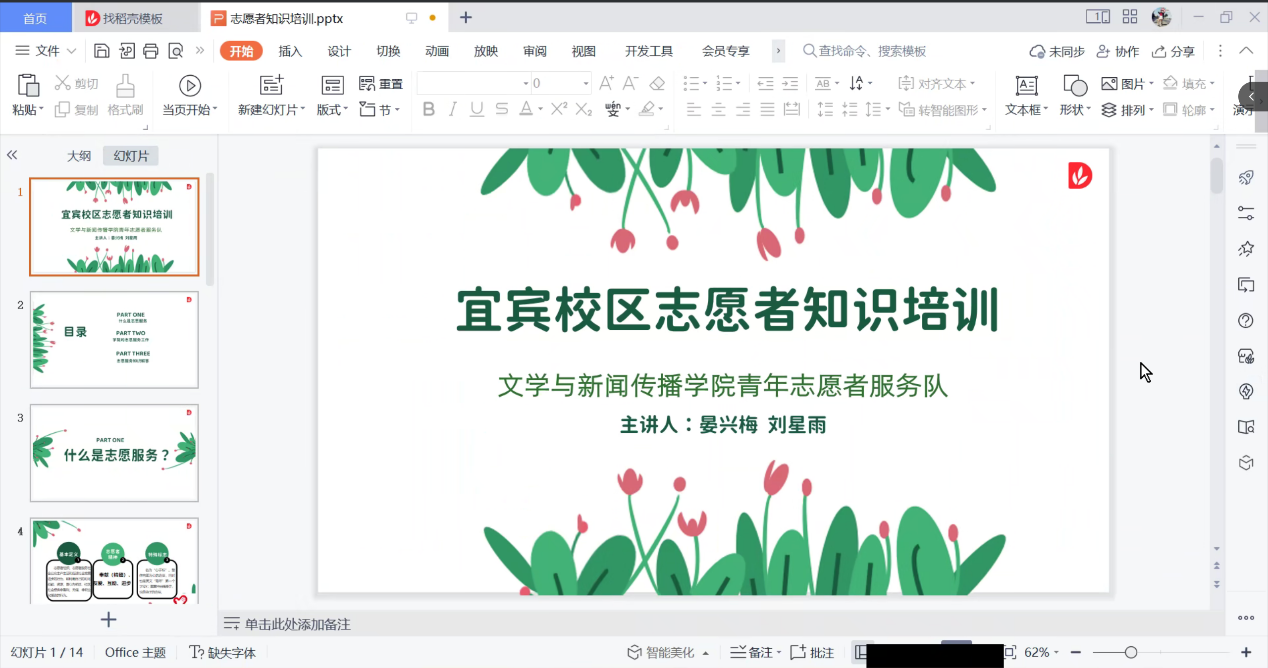Open the Insert ribbon tab
This screenshot has height=668, width=1268.
pos(290,51)
